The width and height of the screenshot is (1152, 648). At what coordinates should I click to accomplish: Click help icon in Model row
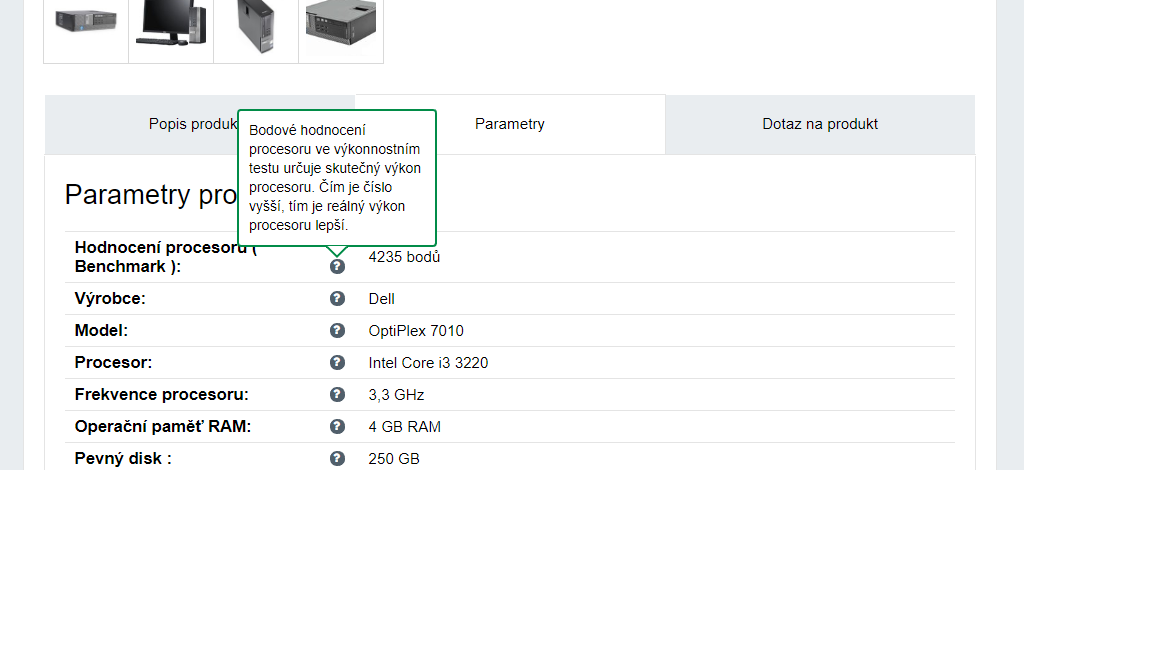337,331
